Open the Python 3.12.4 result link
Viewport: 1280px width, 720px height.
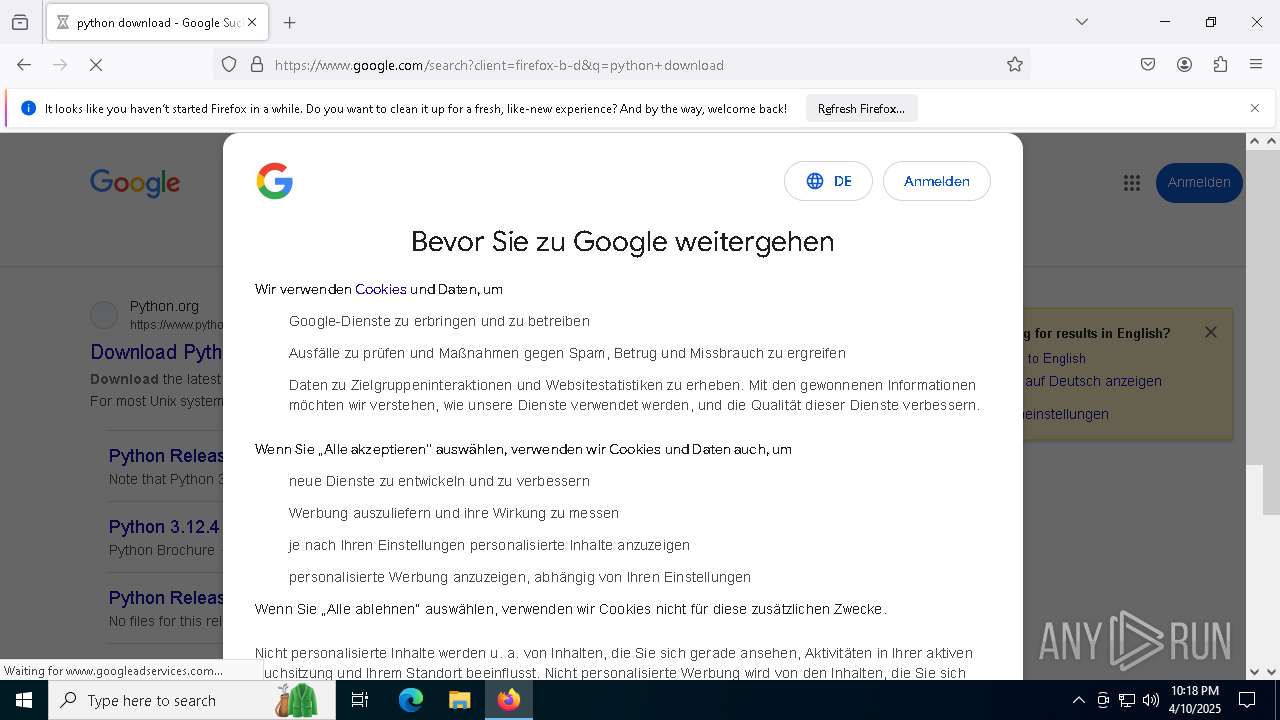[165, 527]
